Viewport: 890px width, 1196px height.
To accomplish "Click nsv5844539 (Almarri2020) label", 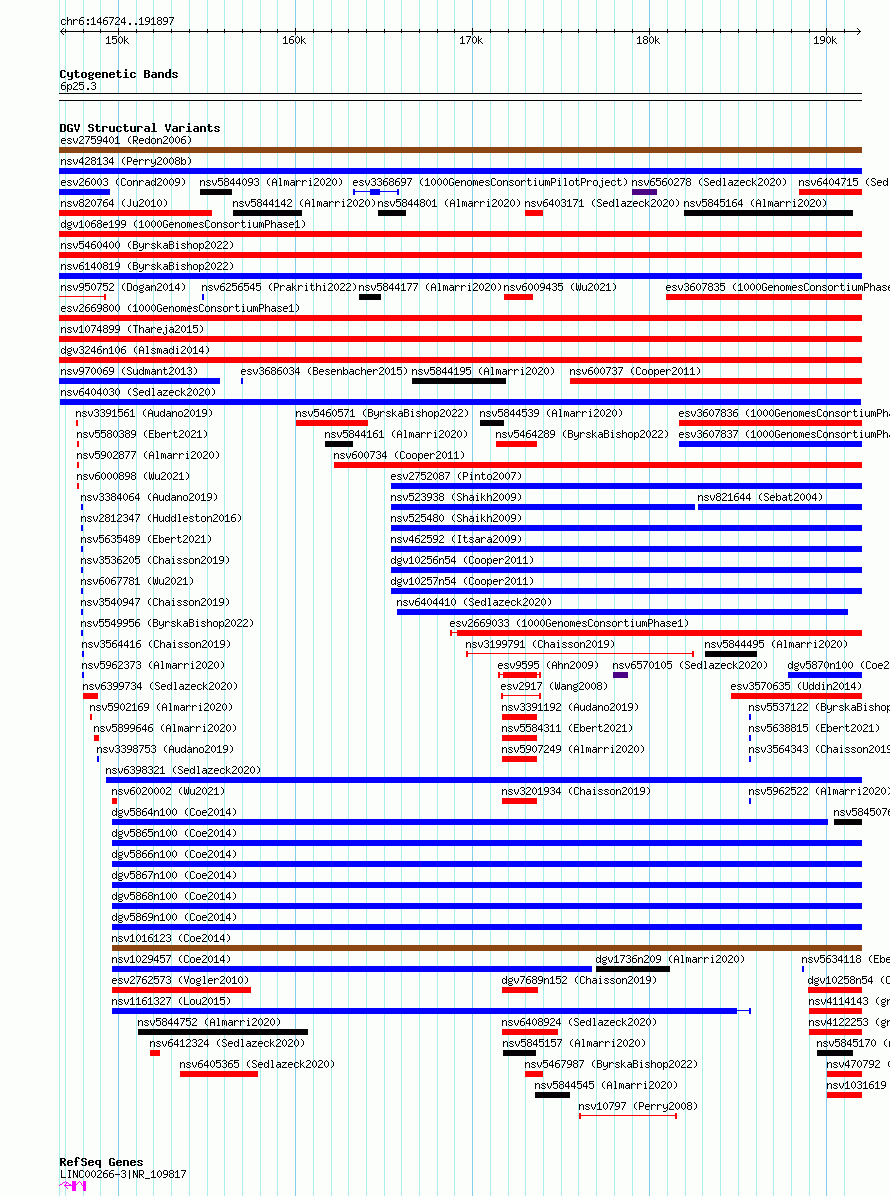I will click(x=551, y=413).
